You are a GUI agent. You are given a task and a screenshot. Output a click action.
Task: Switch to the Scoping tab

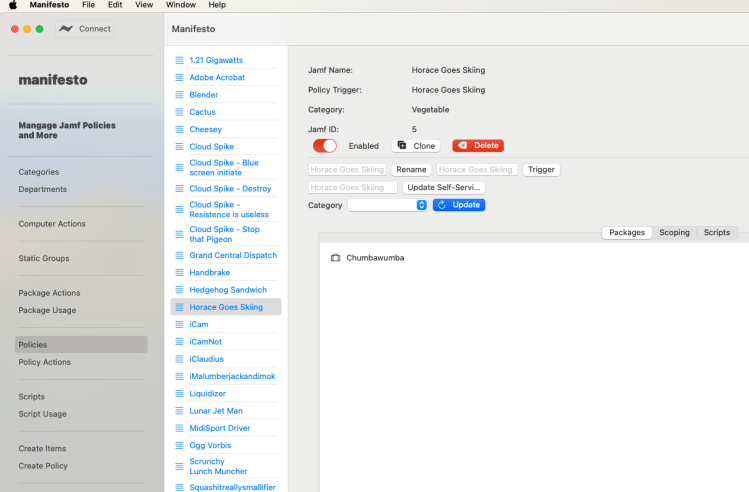[x=674, y=232]
